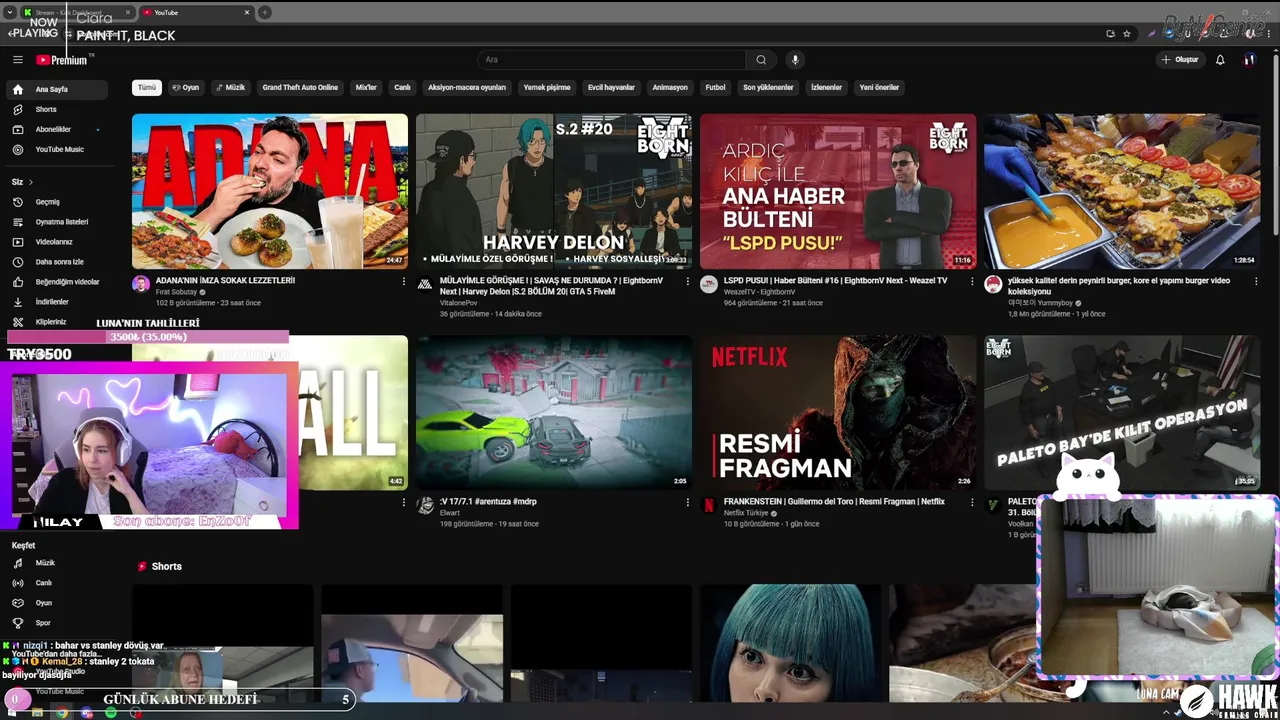Select the Canlı filter chip
Image resolution: width=1280 pixels, height=720 pixels.
tap(402, 88)
